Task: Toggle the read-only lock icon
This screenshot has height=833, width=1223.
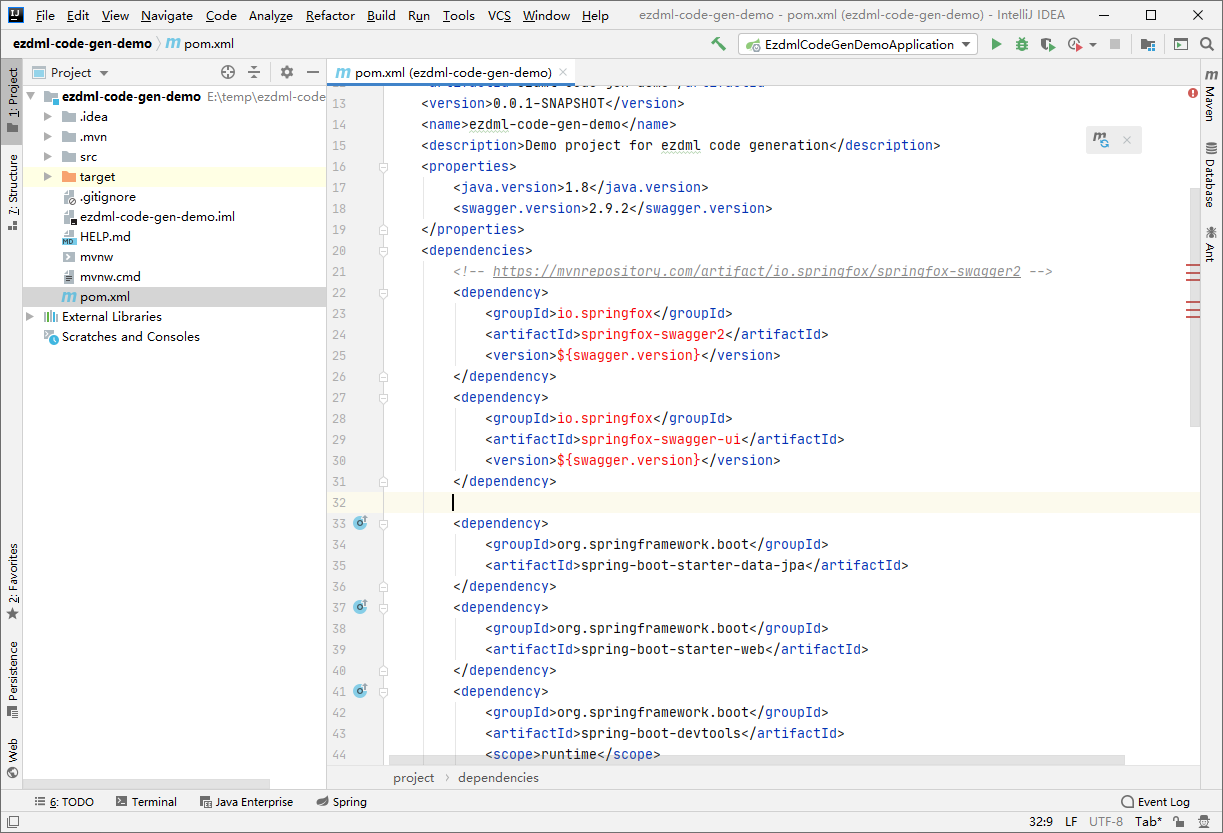Action: click(x=1181, y=822)
